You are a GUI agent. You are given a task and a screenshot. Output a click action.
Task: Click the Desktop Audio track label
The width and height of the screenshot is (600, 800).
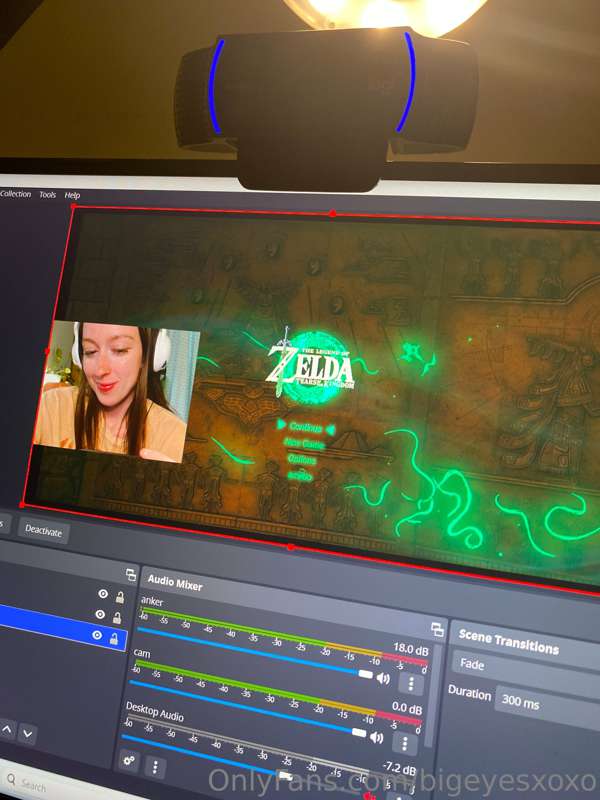pyautogui.click(x=155, y=711)
